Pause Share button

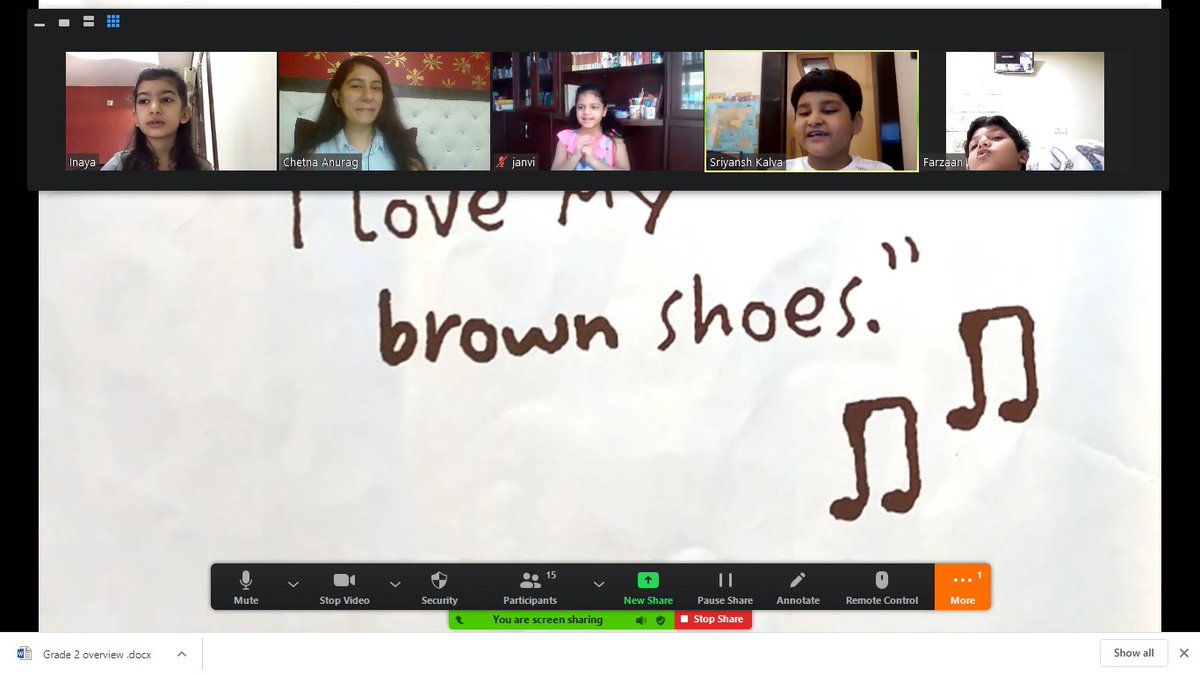[725, 587]
